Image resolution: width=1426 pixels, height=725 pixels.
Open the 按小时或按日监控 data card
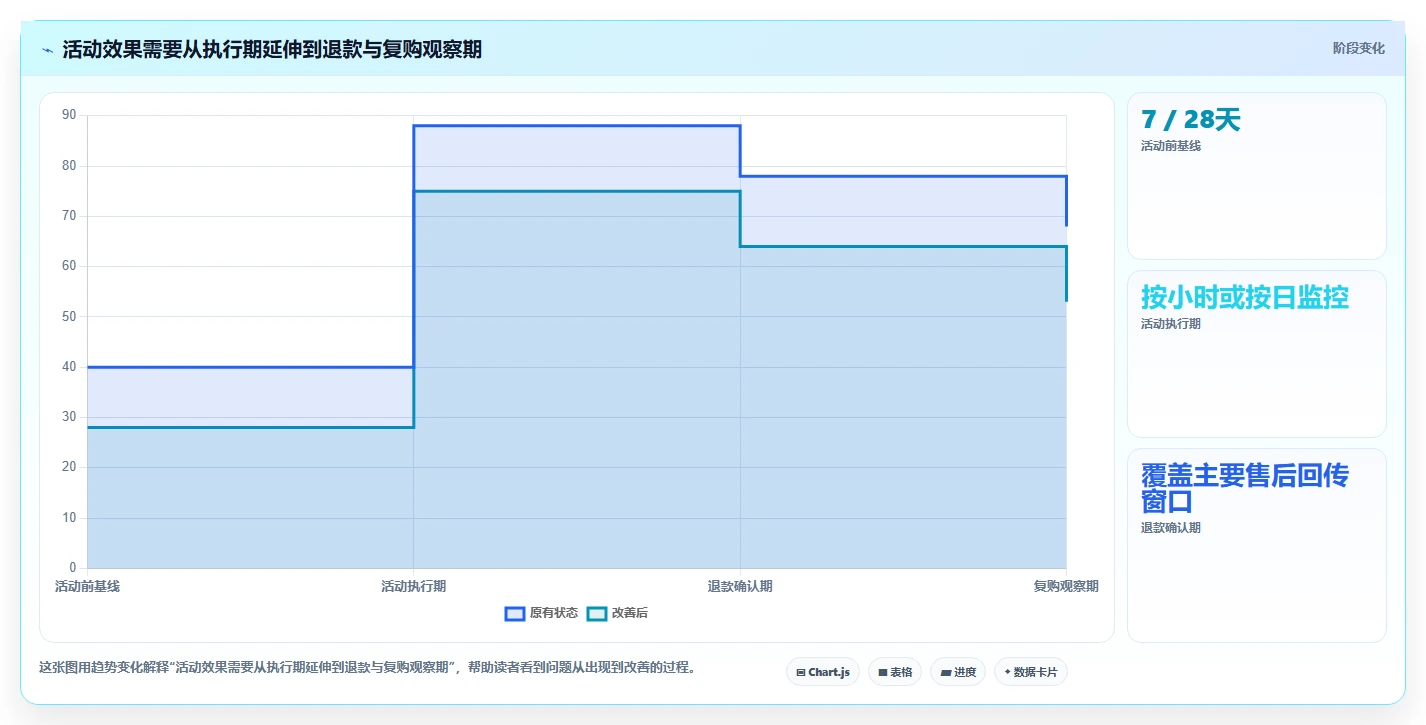1257,354
